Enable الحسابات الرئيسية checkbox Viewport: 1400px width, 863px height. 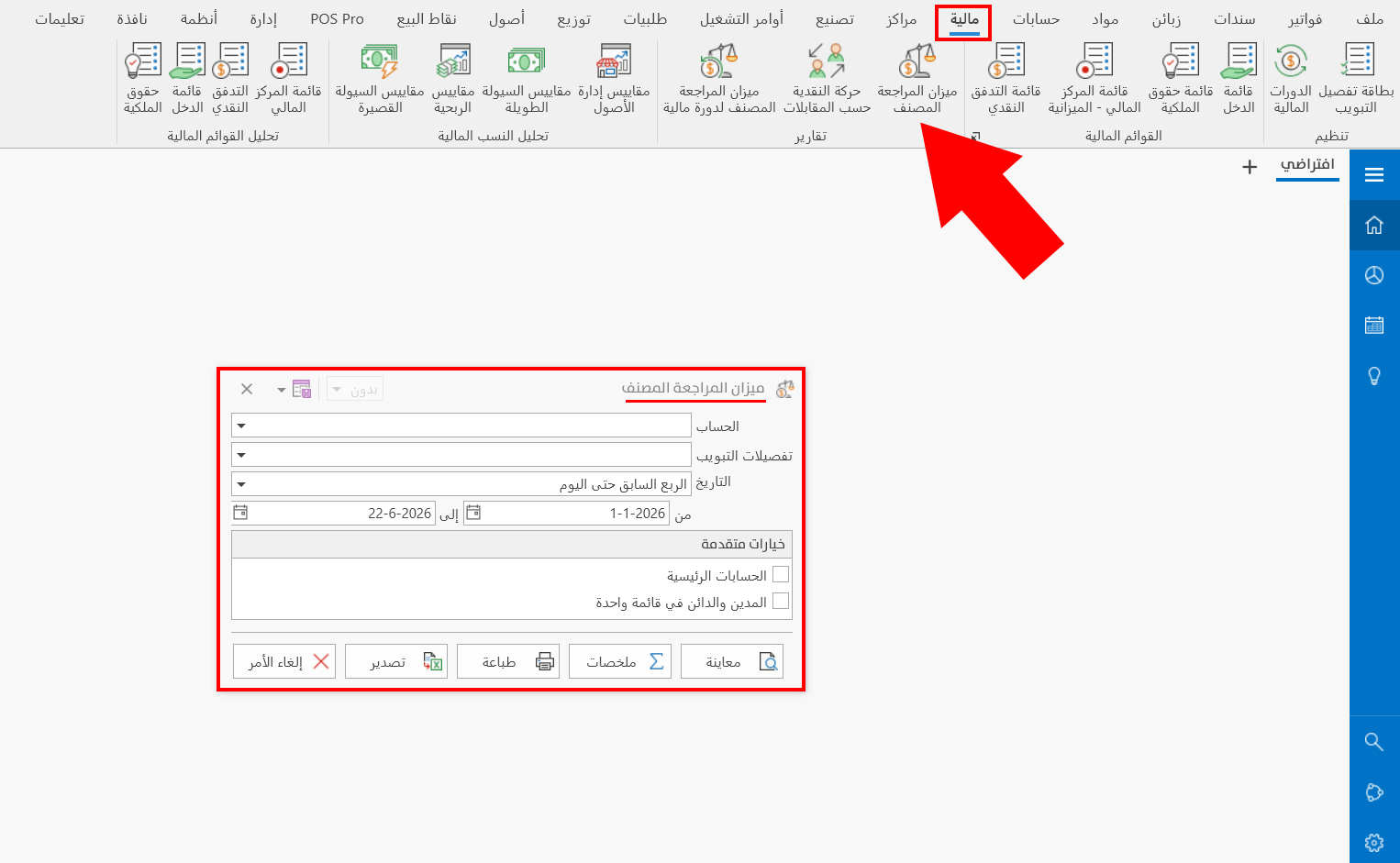(781, 574)
